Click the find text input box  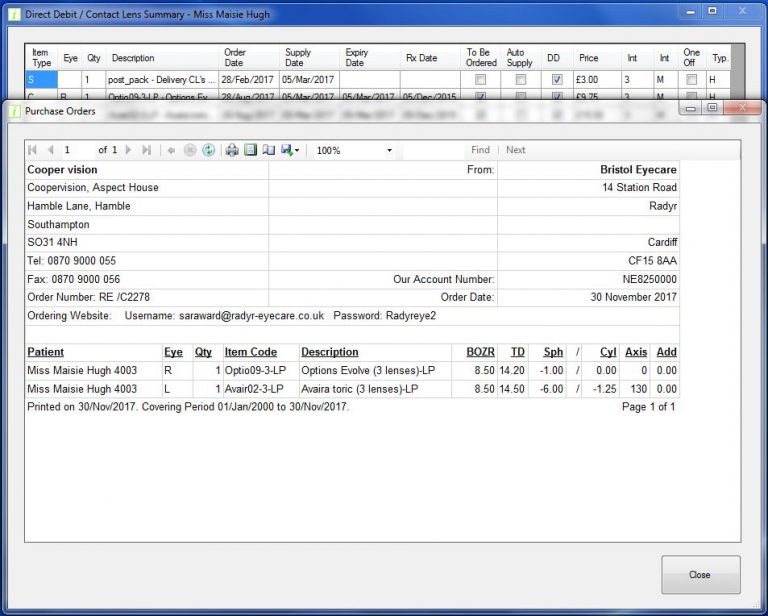[433, 150]
